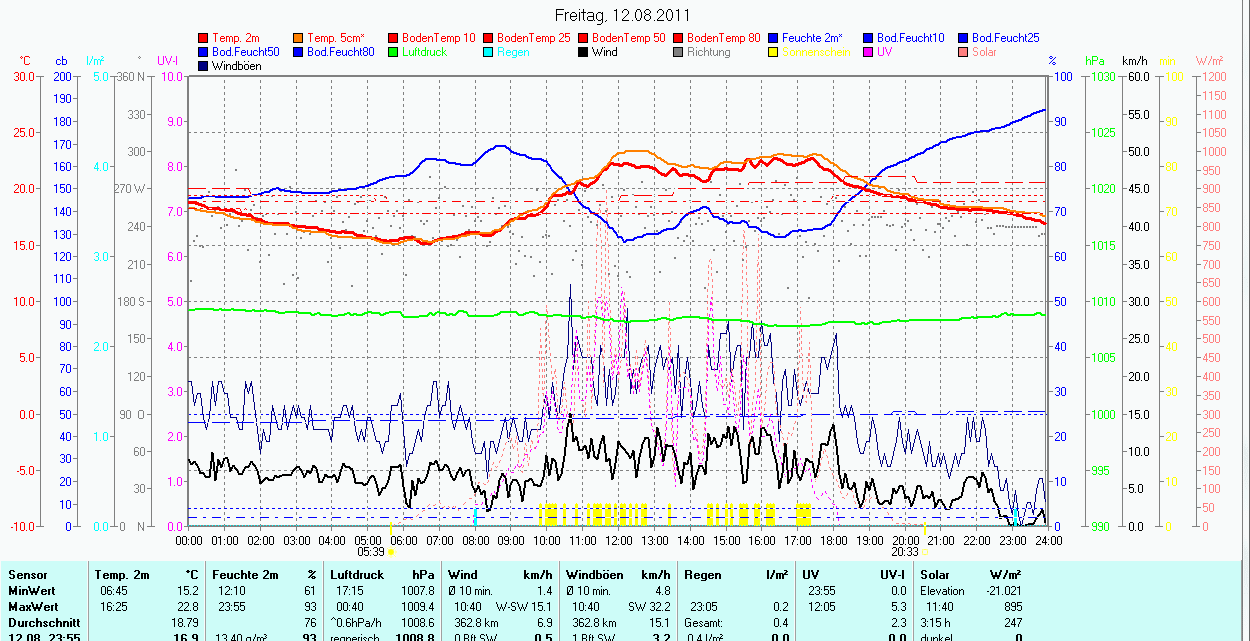This screenshot has width=1250, height=641.
Task: Click the 12:00 tick on the time axis
Action: [x=618, y=540]
